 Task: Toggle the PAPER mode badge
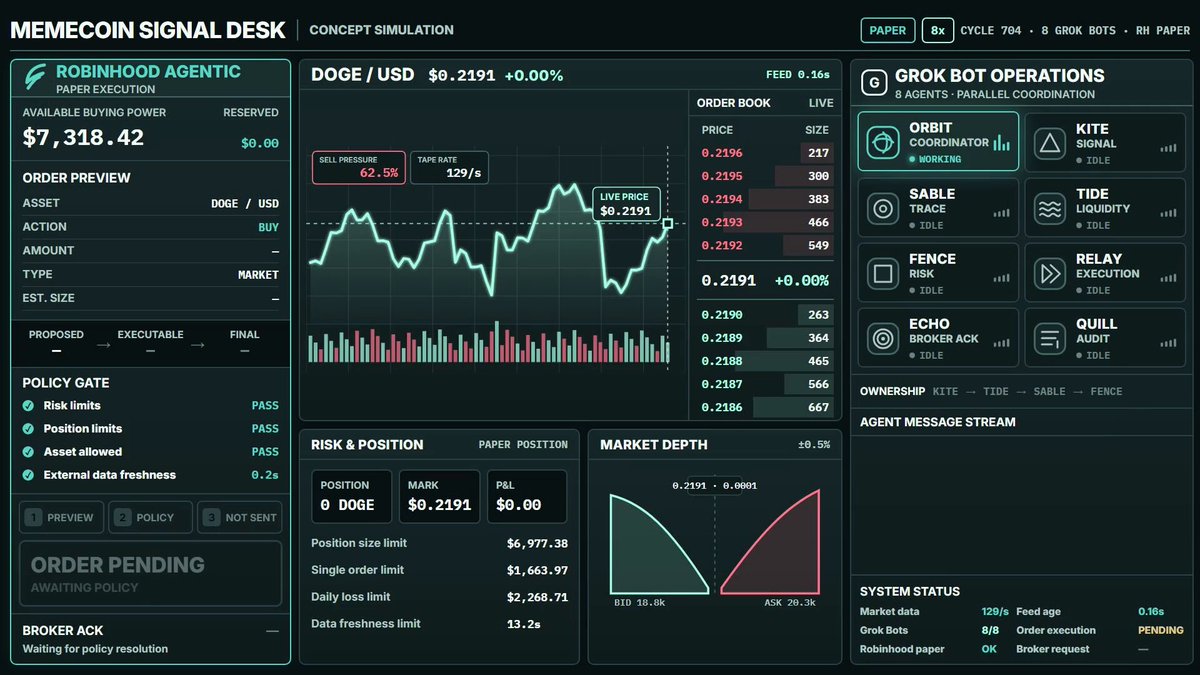(x=887, y=30)
